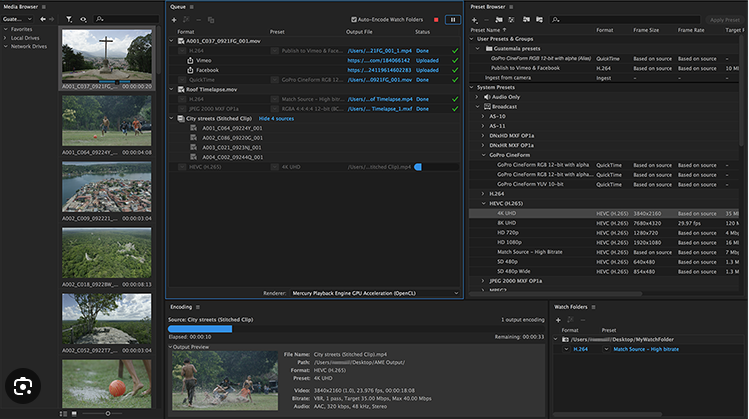
Task: Pause the queue encoding
Action: (453, 19)
